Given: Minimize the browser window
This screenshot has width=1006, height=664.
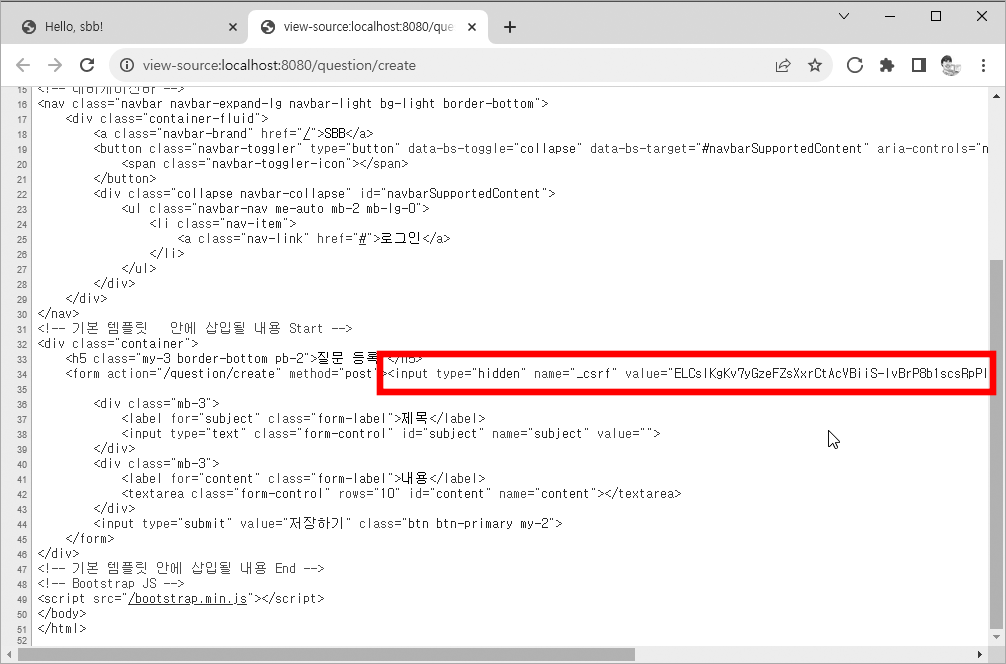Looking at the screenshot, I should pyautogui.click(x=890, y=17).
